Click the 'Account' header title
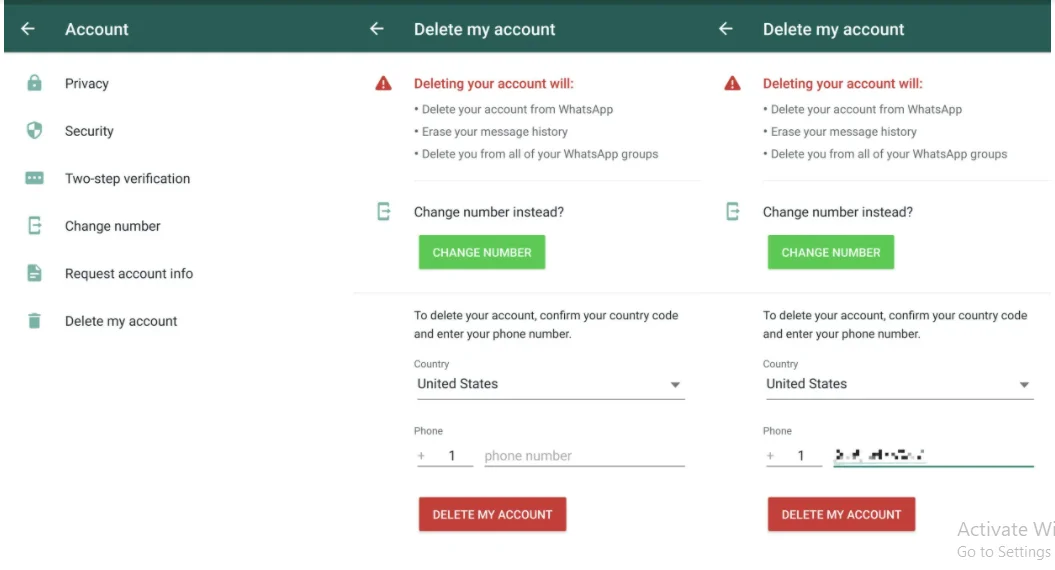 97,29
